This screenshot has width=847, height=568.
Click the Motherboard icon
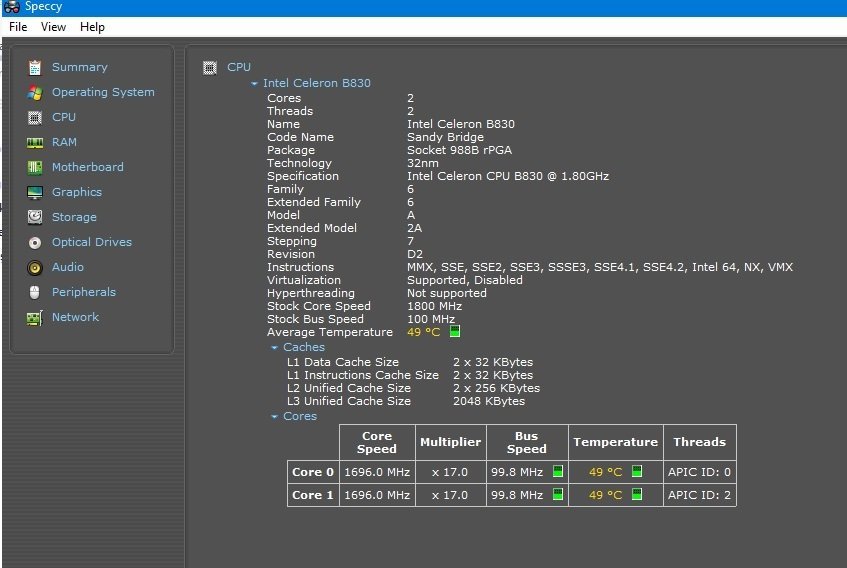tap(35, 167)
